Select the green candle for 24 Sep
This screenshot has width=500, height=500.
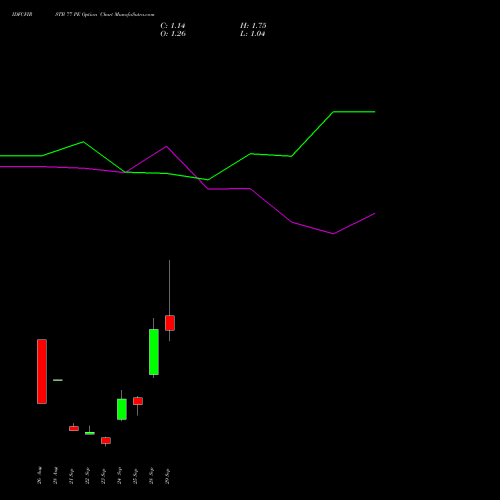tap(122, 409)
